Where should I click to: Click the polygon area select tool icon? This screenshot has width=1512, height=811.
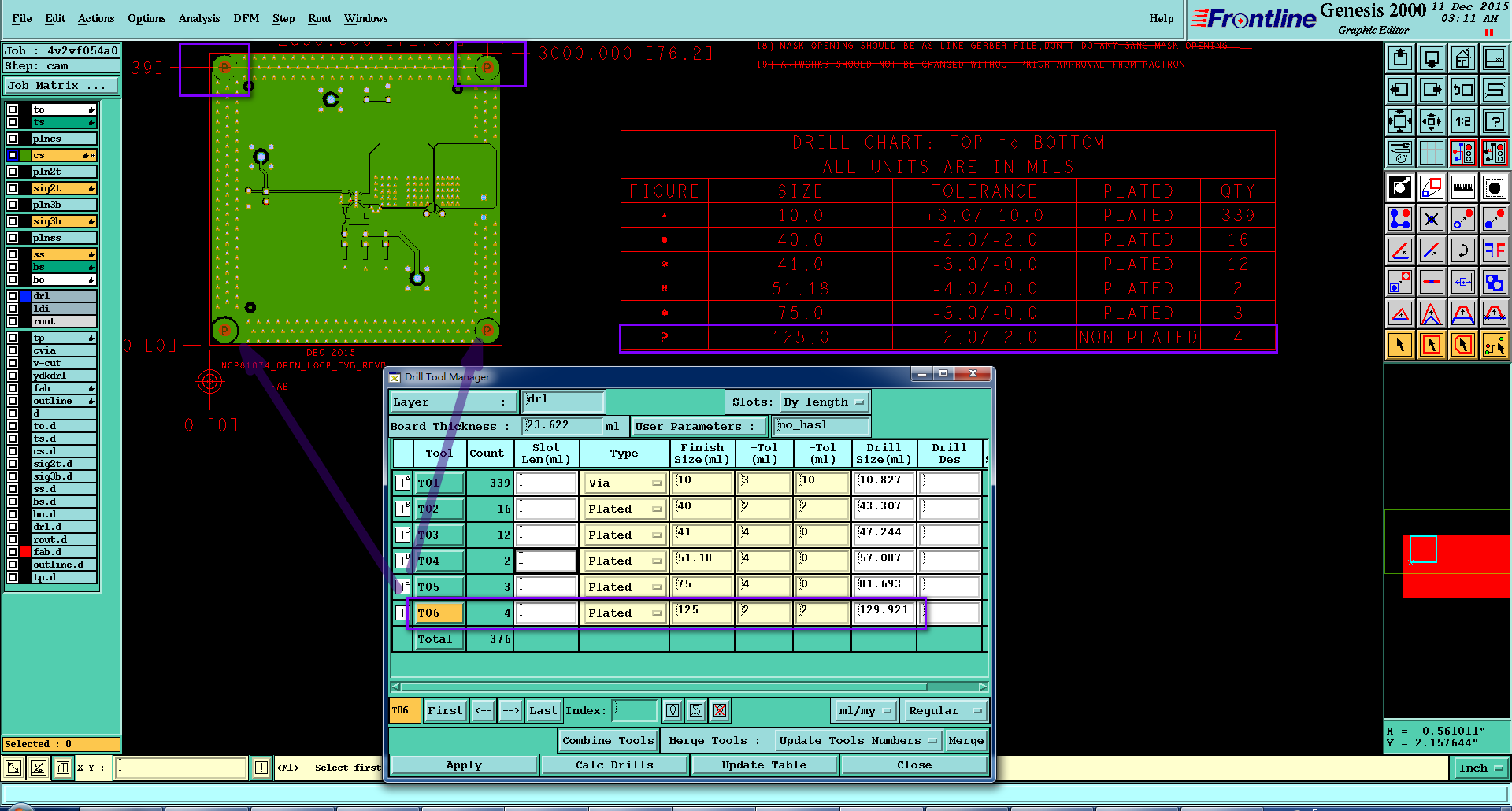1462,345
